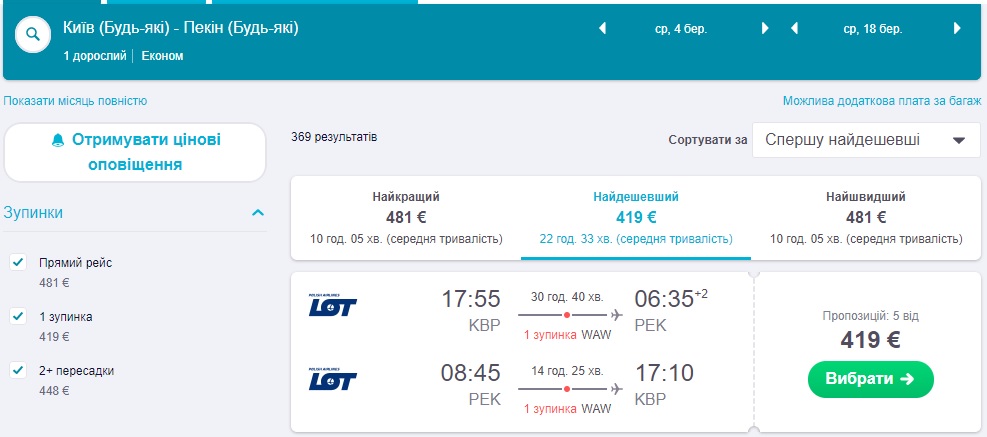
Task: Collapse the Зупинки filter section
Action: (258, 213)
